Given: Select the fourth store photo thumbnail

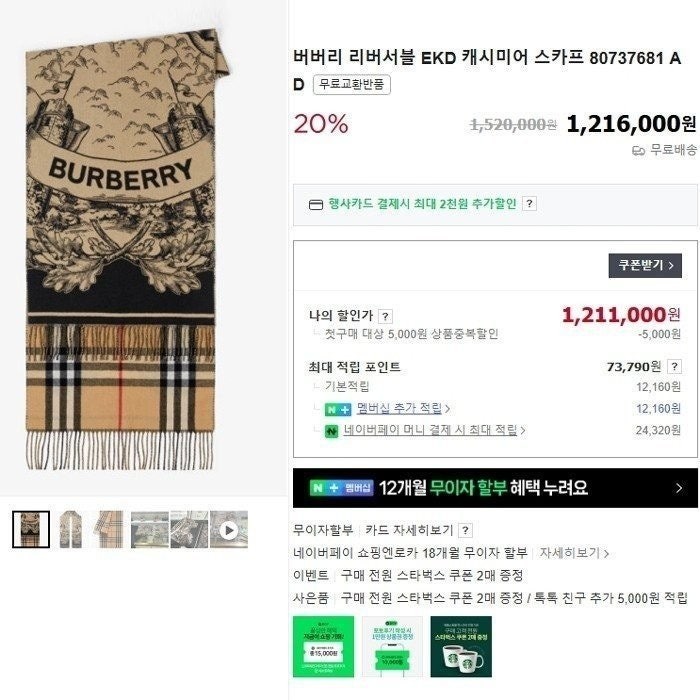Looking at the screenshot, I should 150,530.
